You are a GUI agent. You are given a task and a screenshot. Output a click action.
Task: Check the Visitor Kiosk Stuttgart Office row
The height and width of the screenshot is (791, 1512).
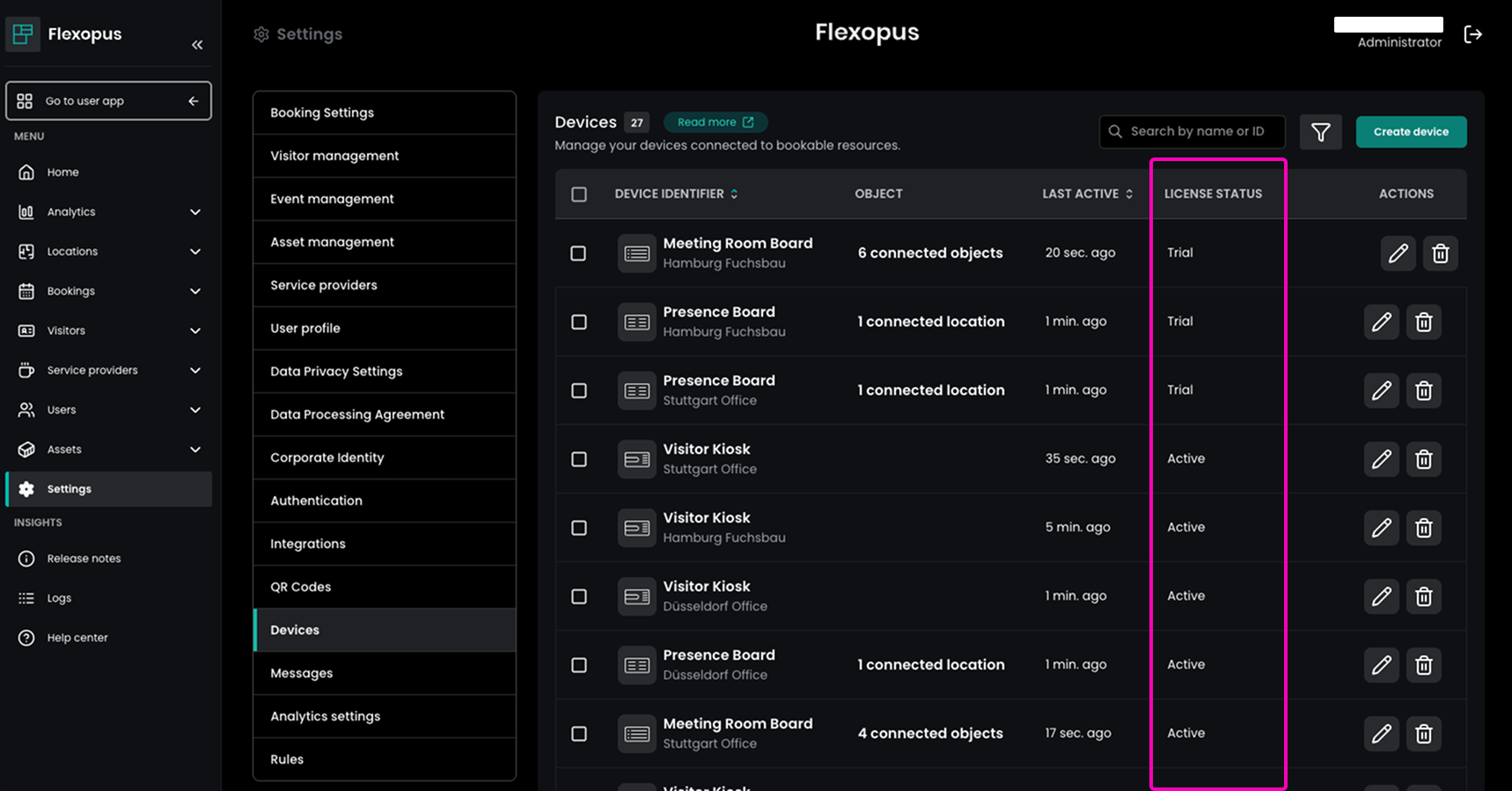coord(578,459)
